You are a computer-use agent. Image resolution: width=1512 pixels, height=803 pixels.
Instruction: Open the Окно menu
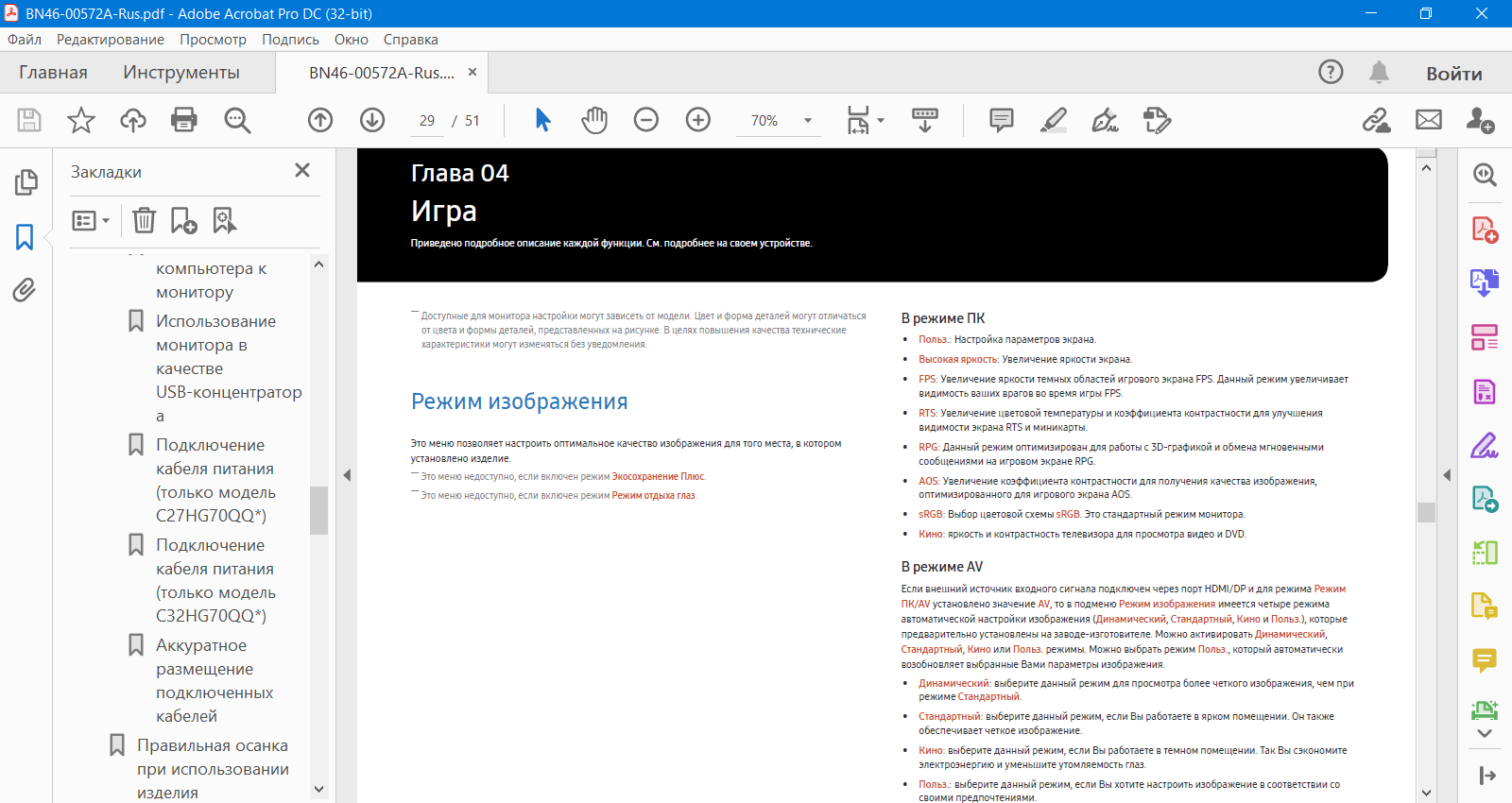click(352, 40)
